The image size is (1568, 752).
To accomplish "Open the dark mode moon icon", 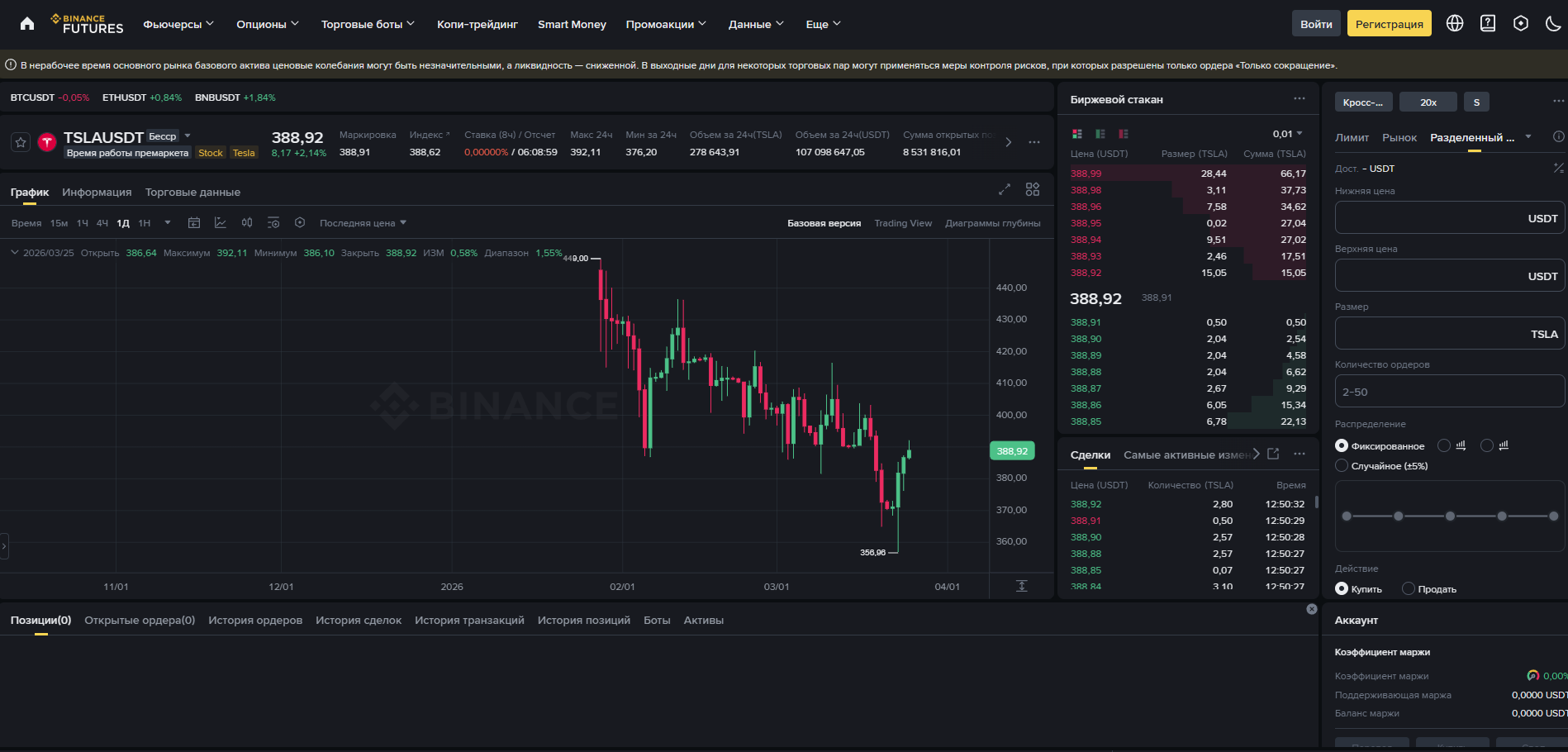I will coord(1554,23).
